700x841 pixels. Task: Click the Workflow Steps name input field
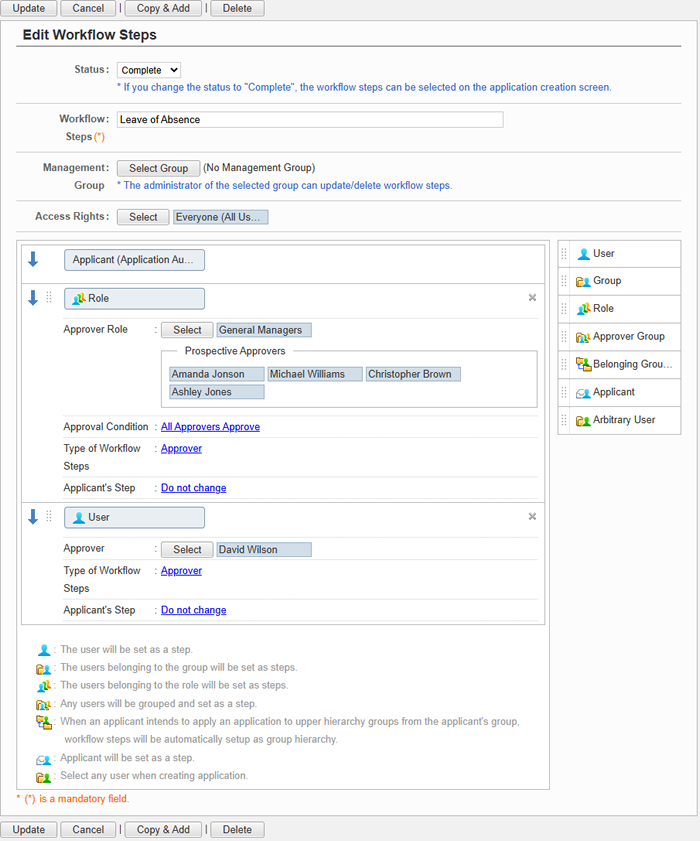pos(309,120)
